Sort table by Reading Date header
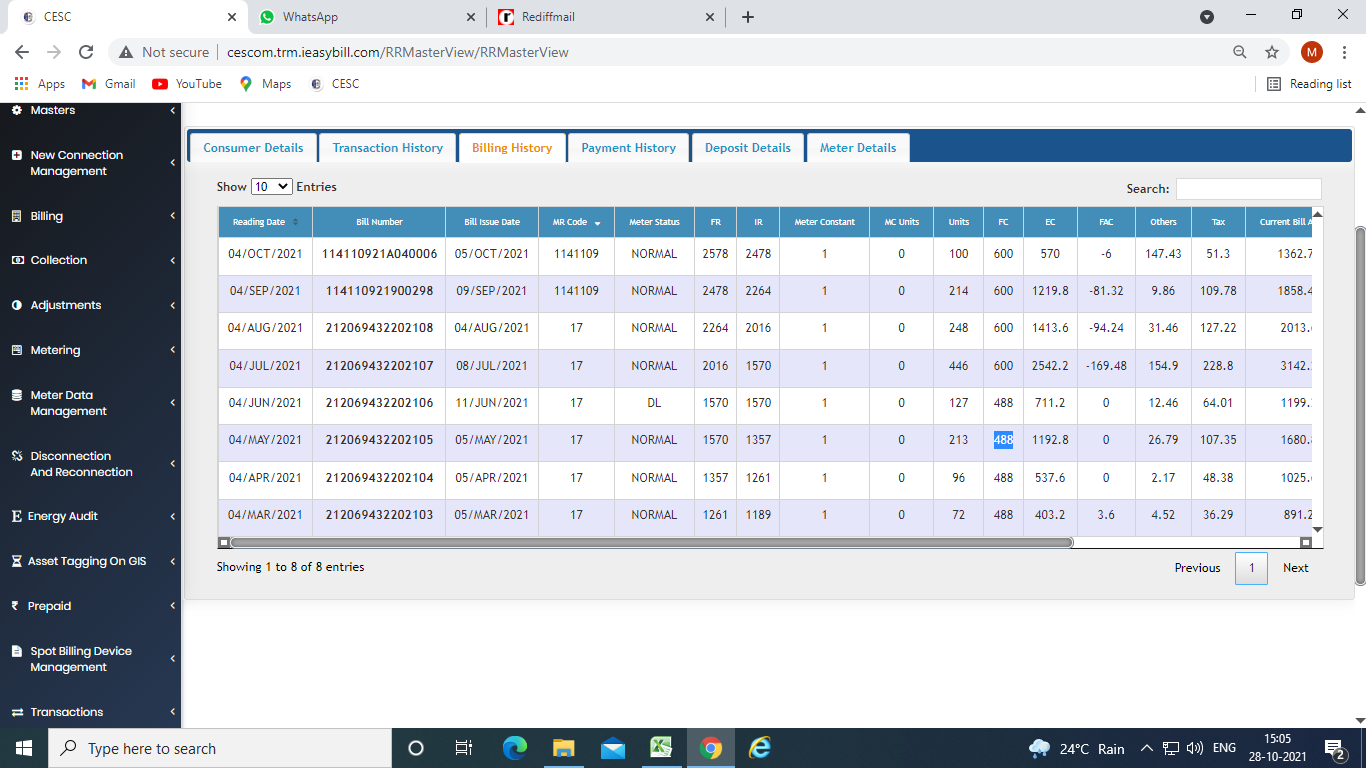1366x768 pixels. [265, 222]
